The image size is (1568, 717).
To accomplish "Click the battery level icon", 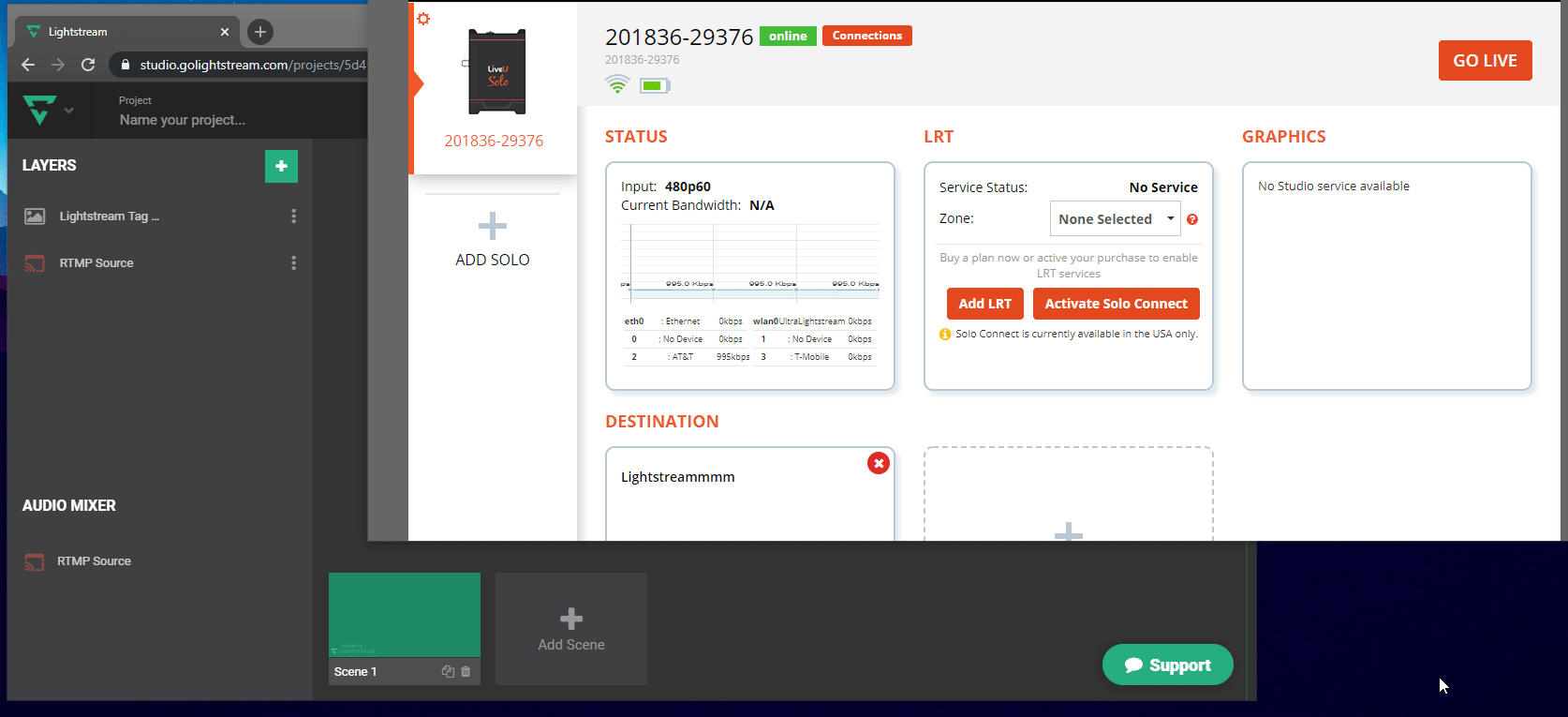I will 655,86.
